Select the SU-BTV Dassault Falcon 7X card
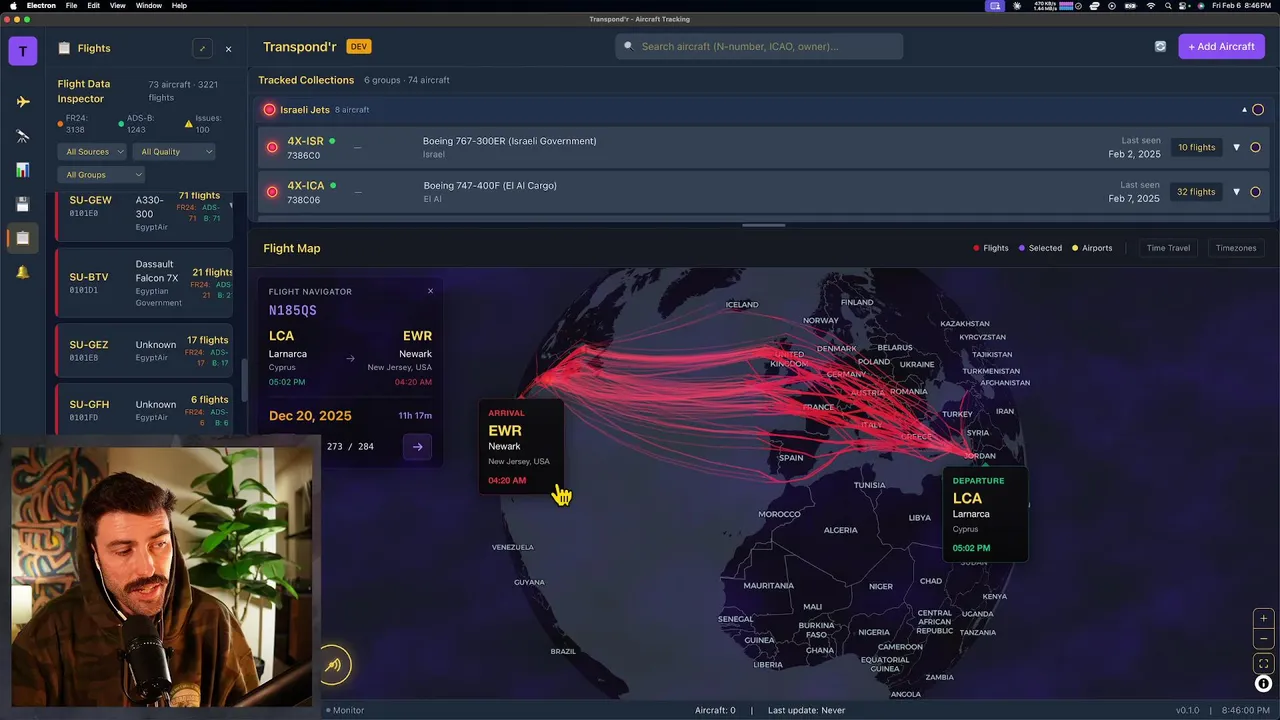1280x720 pixels. point(144,284)
